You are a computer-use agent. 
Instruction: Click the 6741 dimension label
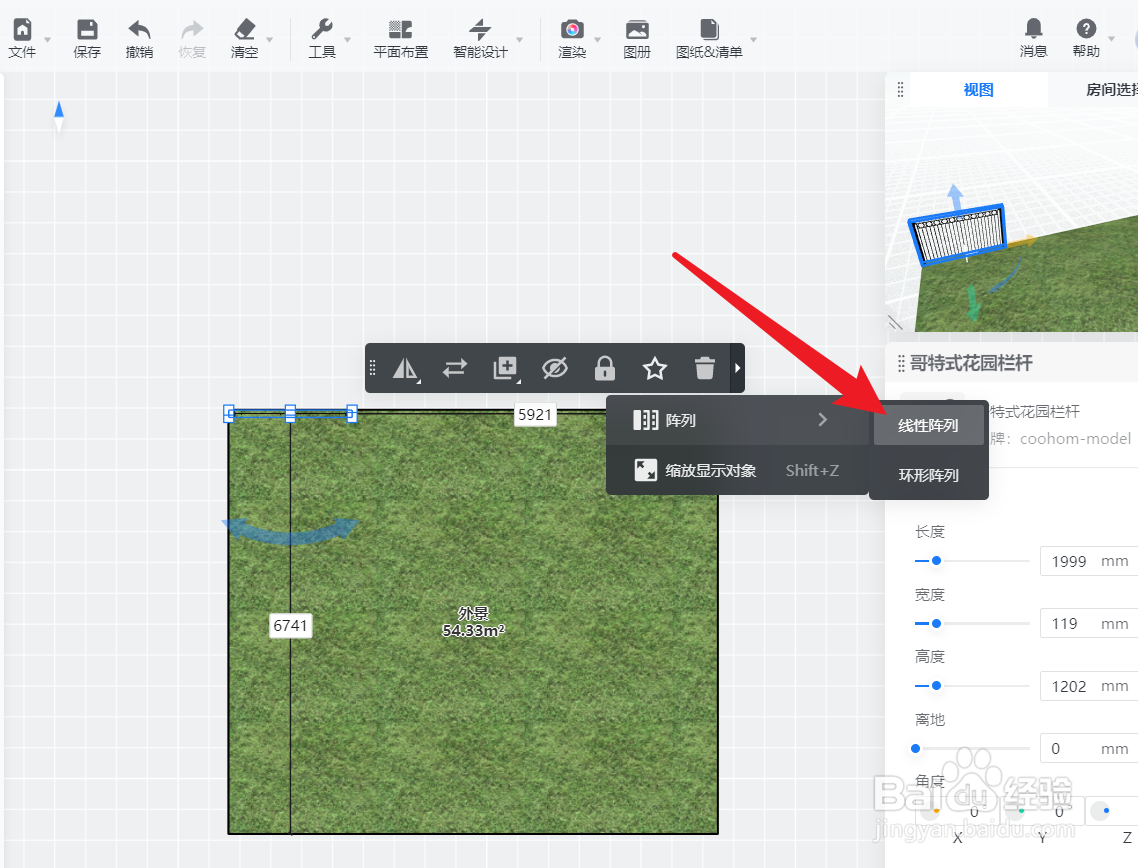click(290, 626)
